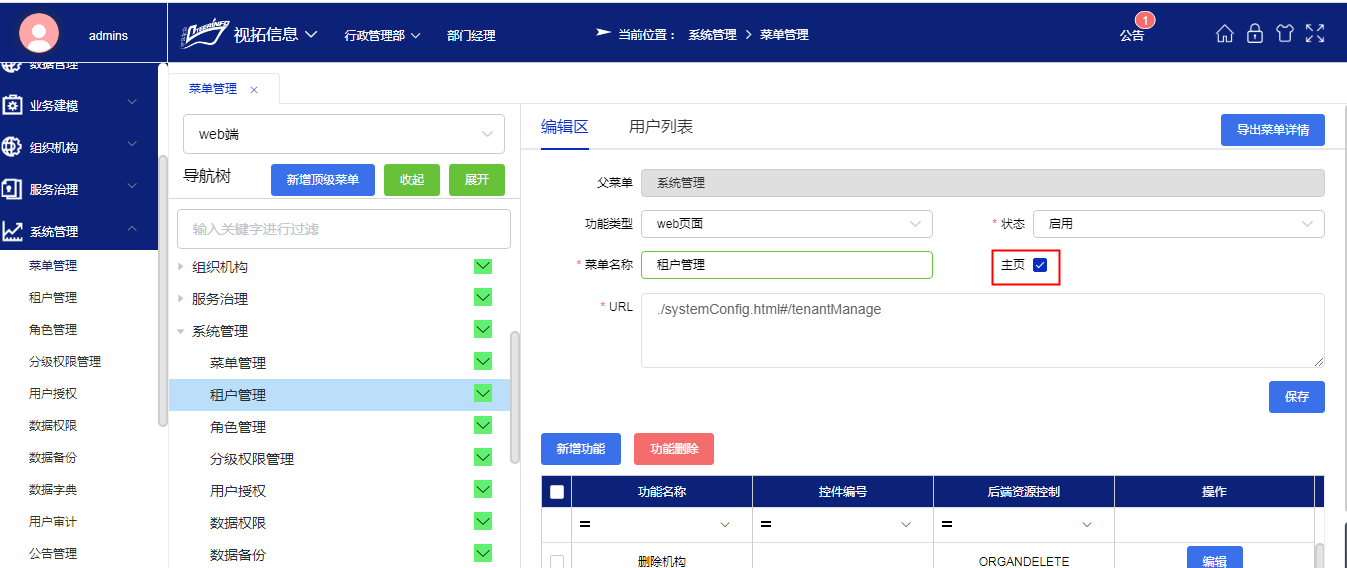Screen dimensions: 1347x568
Task: Toggle the green checkbox for 系统管理
Action: pyautogui.click(x=483, y=329)
